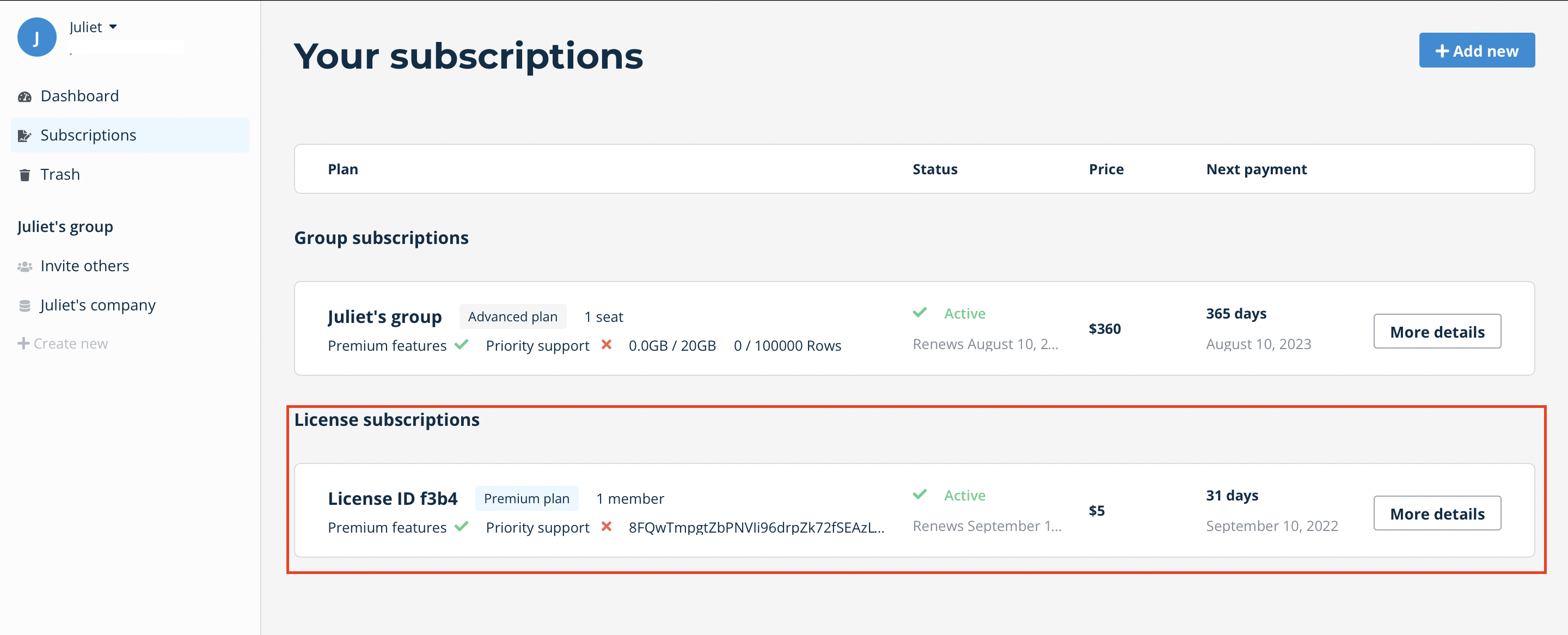This screenshot has height=635, width=1568.
Task: Click green Active checkmark for Juliet's group
Action: click(920, 313)
